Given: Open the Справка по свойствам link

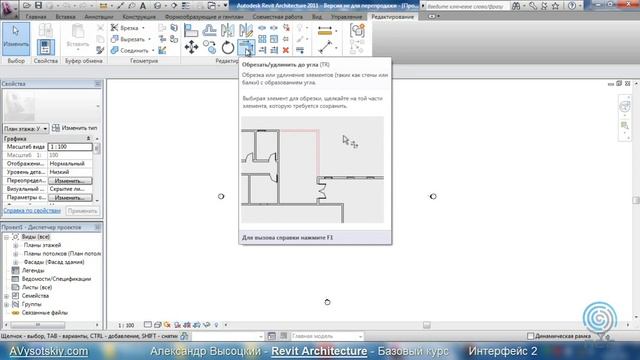Looking at the screenshot, I should (32, 211).
